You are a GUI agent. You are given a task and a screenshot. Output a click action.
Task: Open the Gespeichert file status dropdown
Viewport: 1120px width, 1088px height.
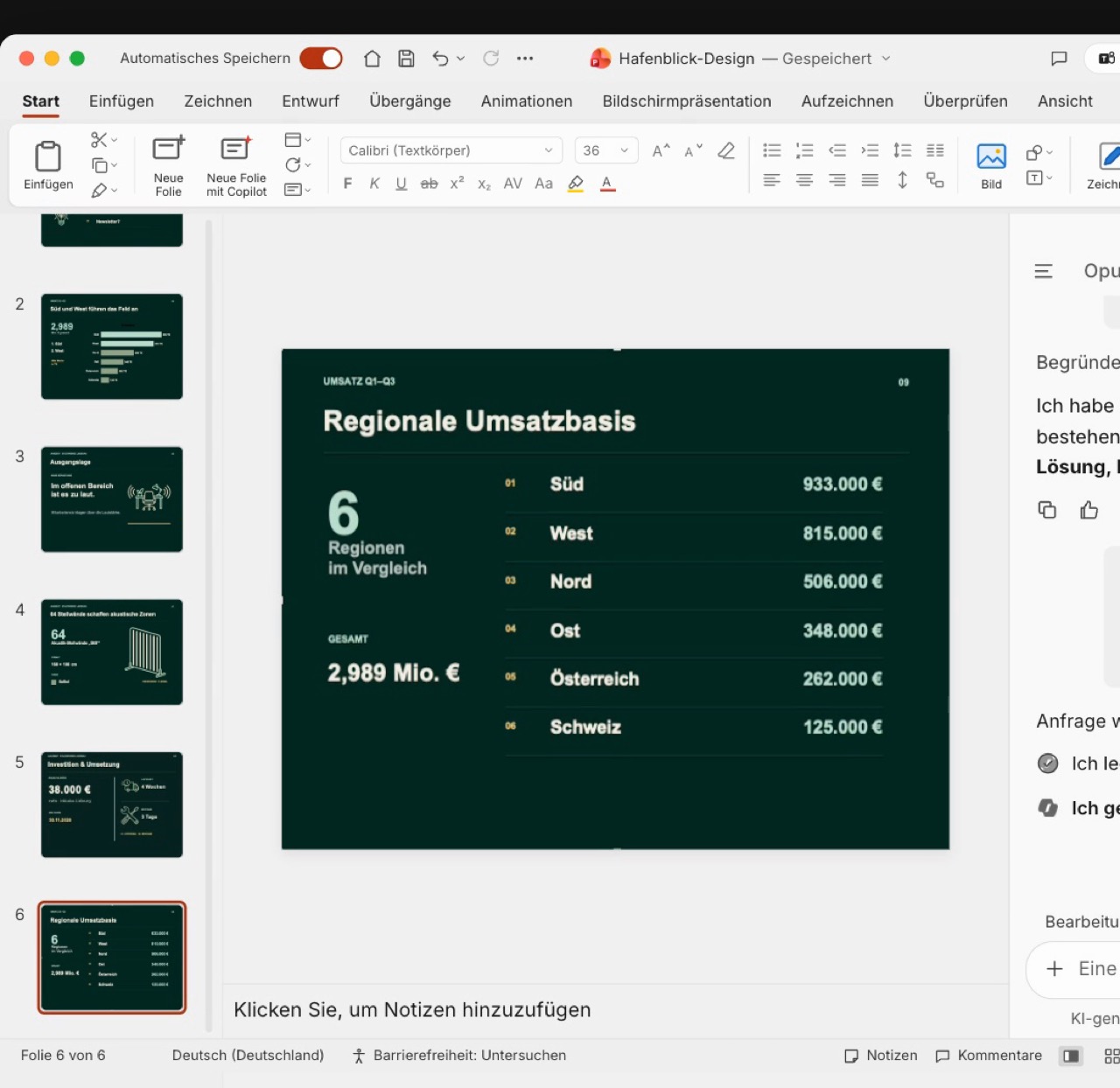click(885, 59)
